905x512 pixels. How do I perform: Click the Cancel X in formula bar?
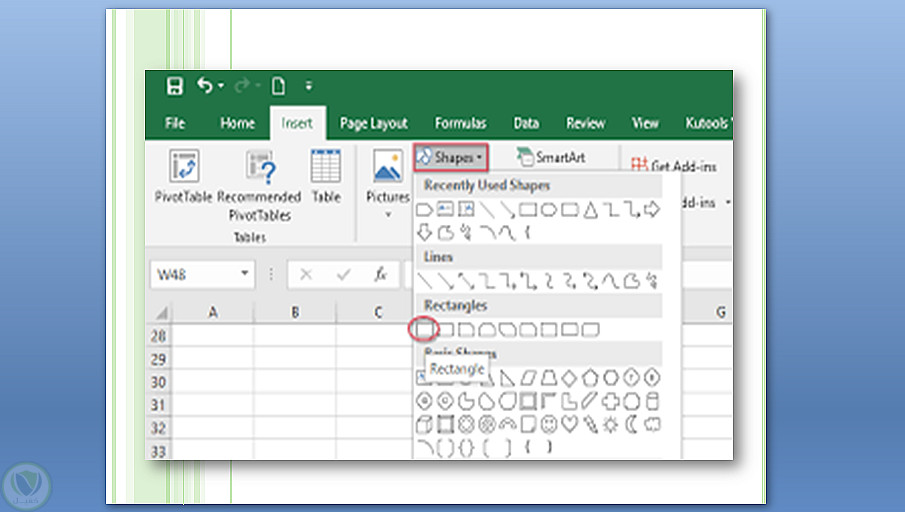[x=306, y=275]
